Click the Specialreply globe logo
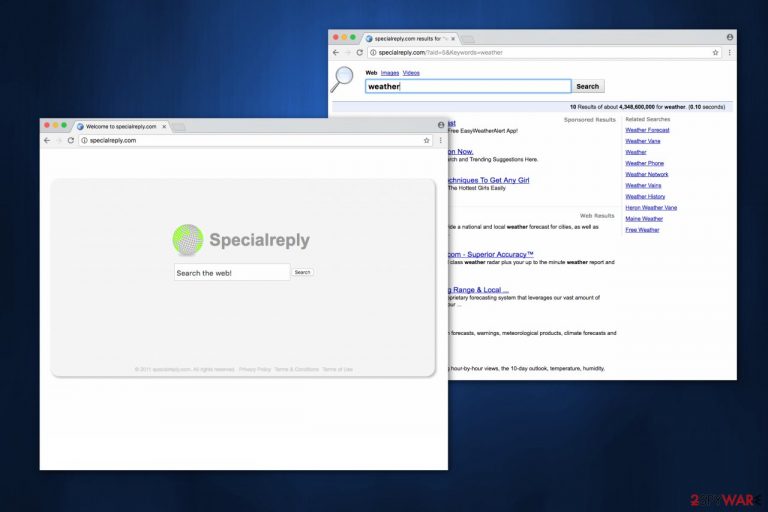This screenshot has height=512, width=768. coord(188,240)
